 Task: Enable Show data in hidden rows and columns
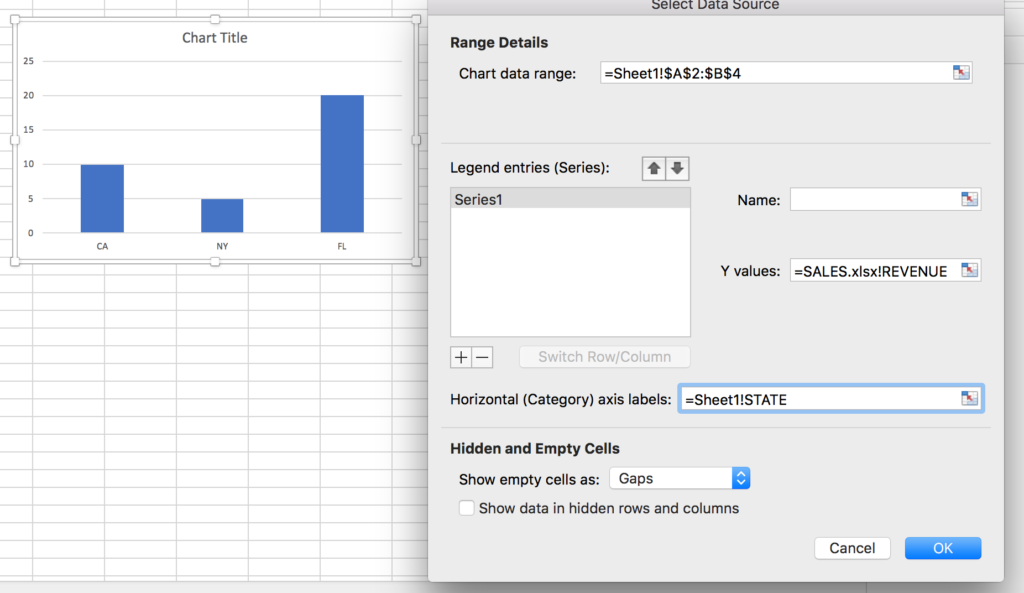coord(466,508)
